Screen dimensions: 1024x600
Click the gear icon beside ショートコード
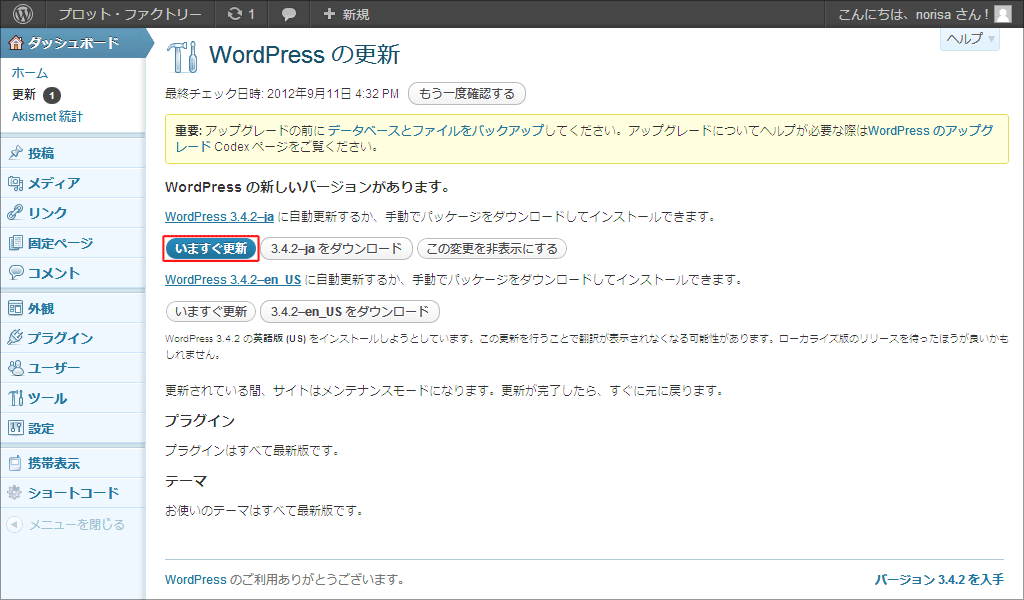(x=14, y=493)
